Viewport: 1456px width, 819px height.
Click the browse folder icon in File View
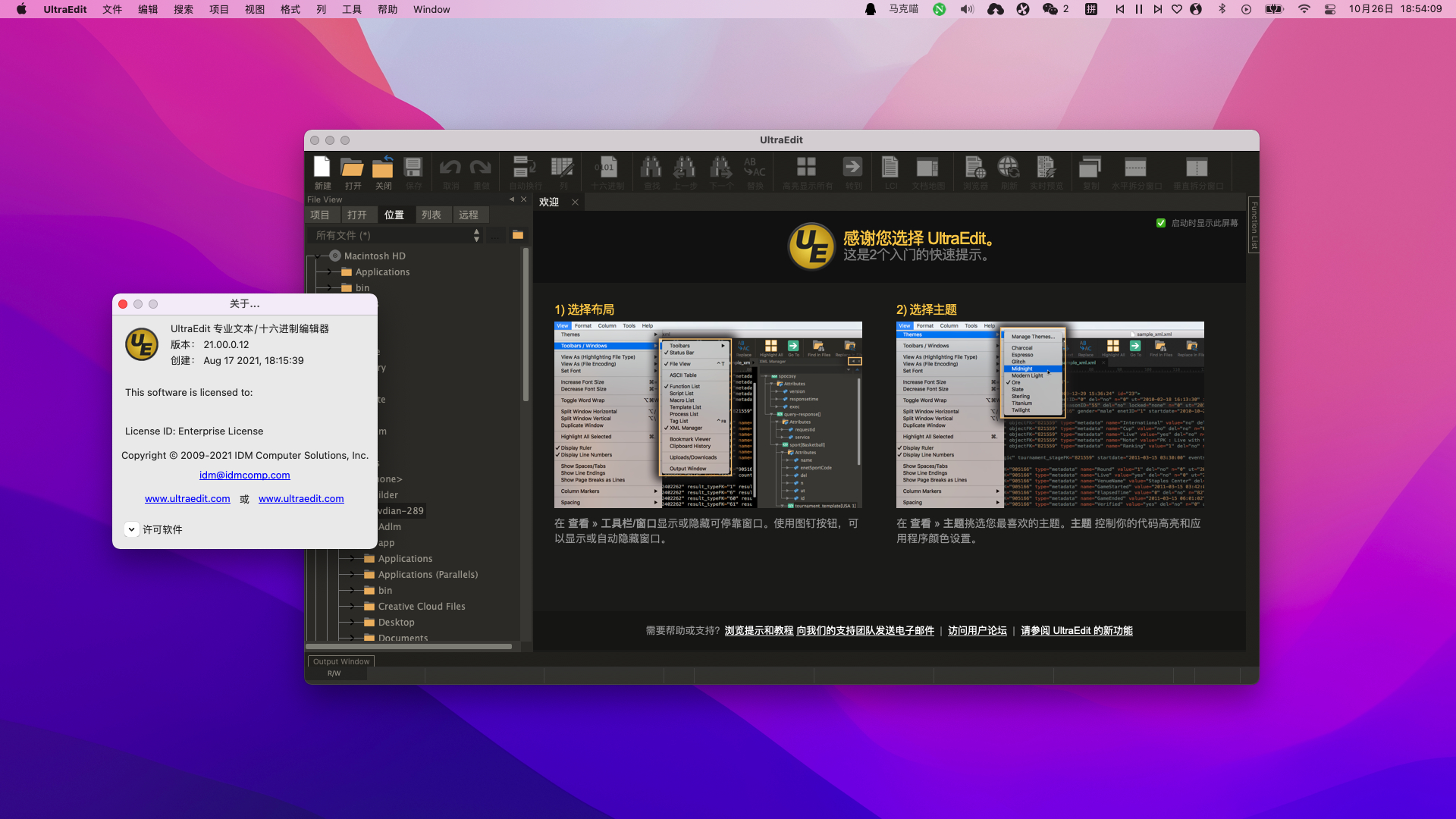(x=518, y=235)
